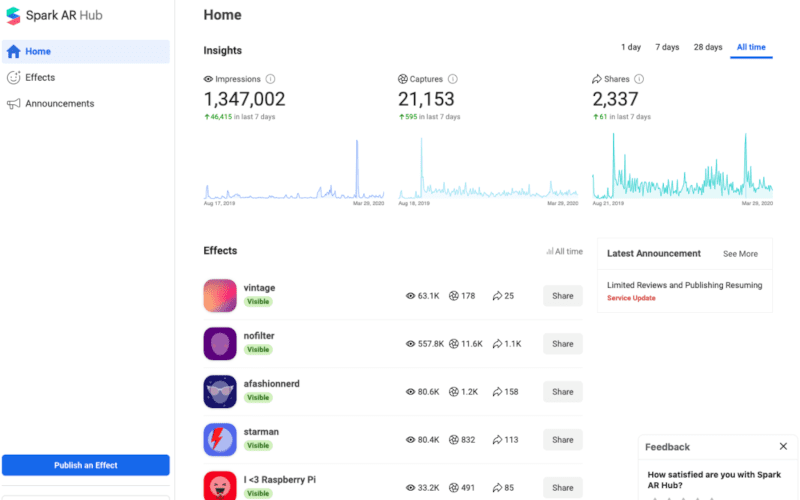Click the 1,347,002 impressions total

click(x=244, y=99)
